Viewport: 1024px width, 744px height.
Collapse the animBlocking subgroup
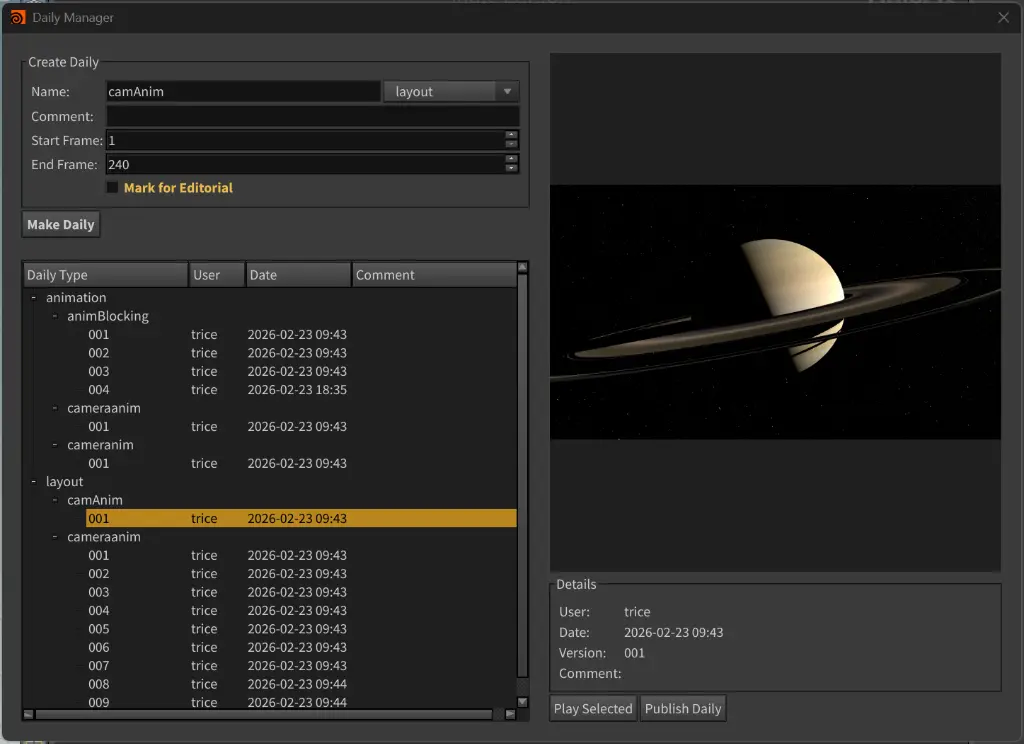[55, 316]
